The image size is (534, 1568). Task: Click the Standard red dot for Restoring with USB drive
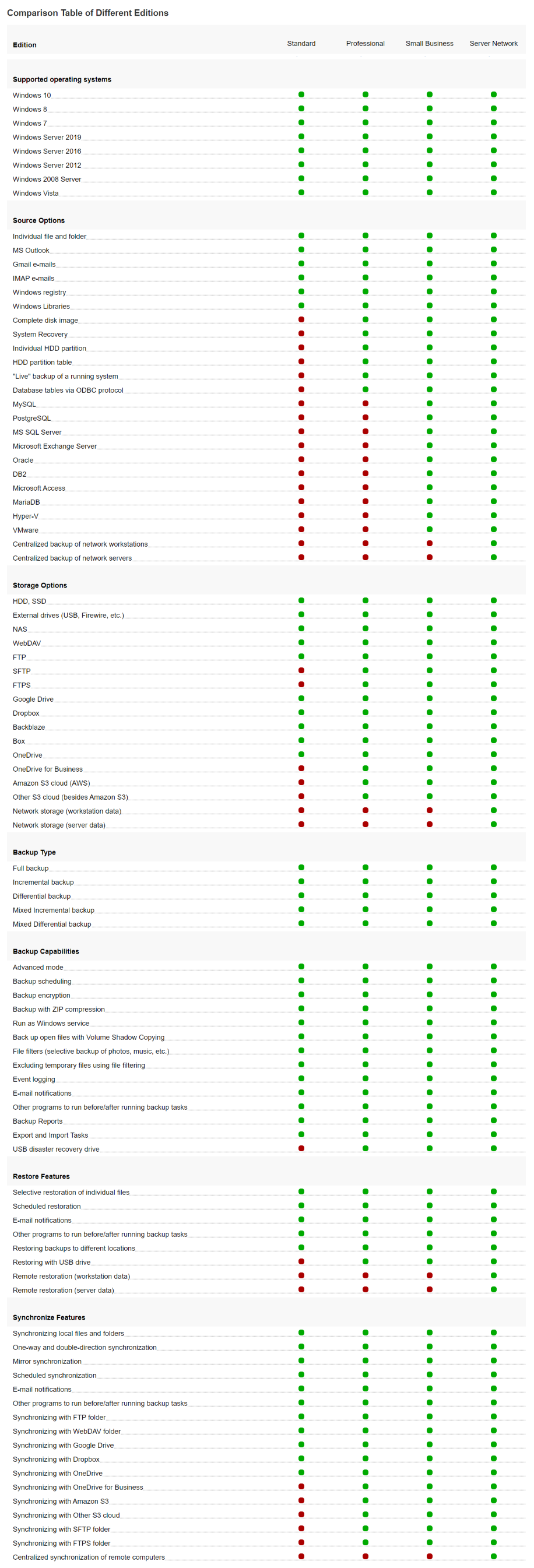click(301, 1262)
